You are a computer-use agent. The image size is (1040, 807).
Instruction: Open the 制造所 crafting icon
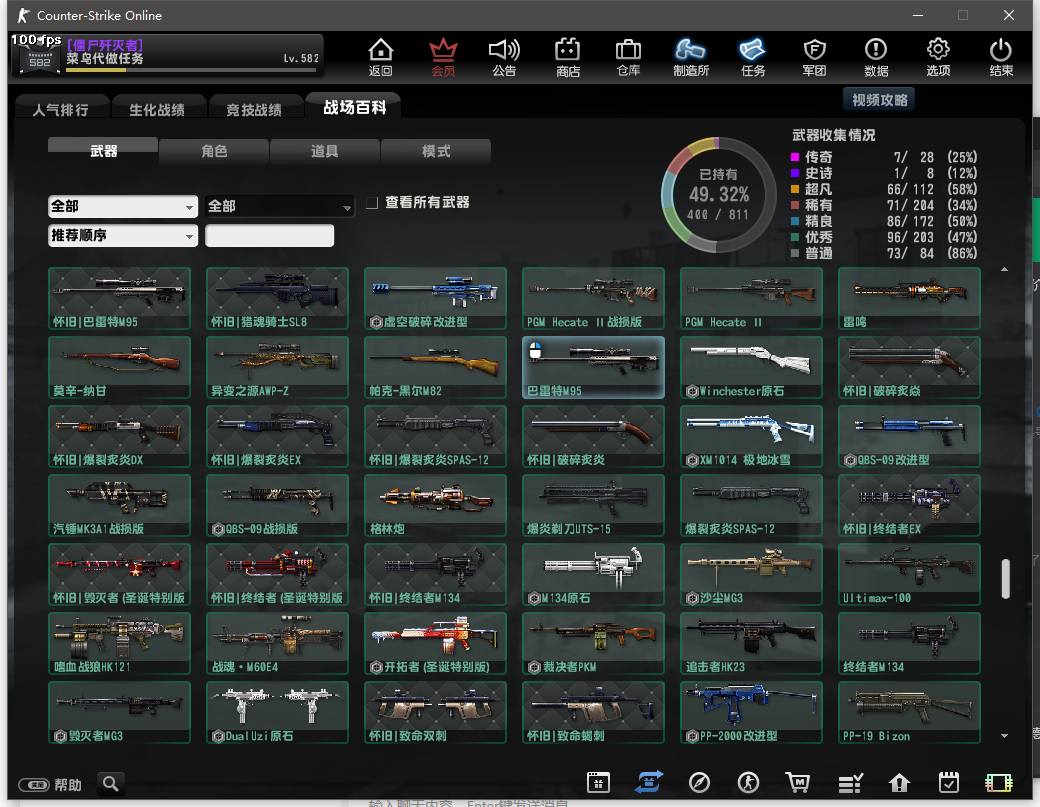coord(690,57)
